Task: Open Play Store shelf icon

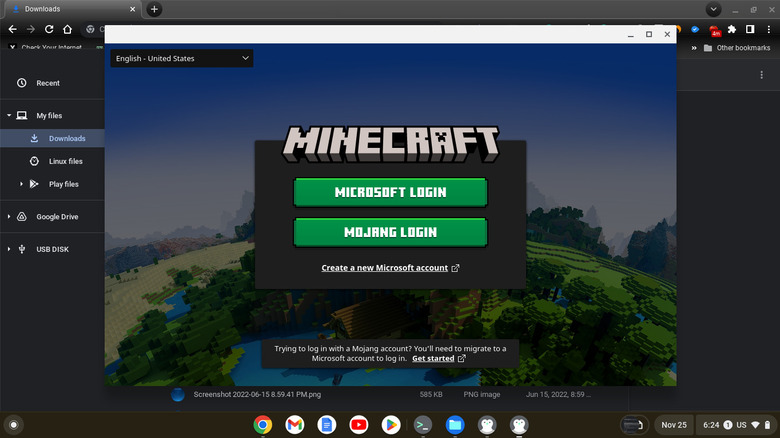Action: pos(390,425)
